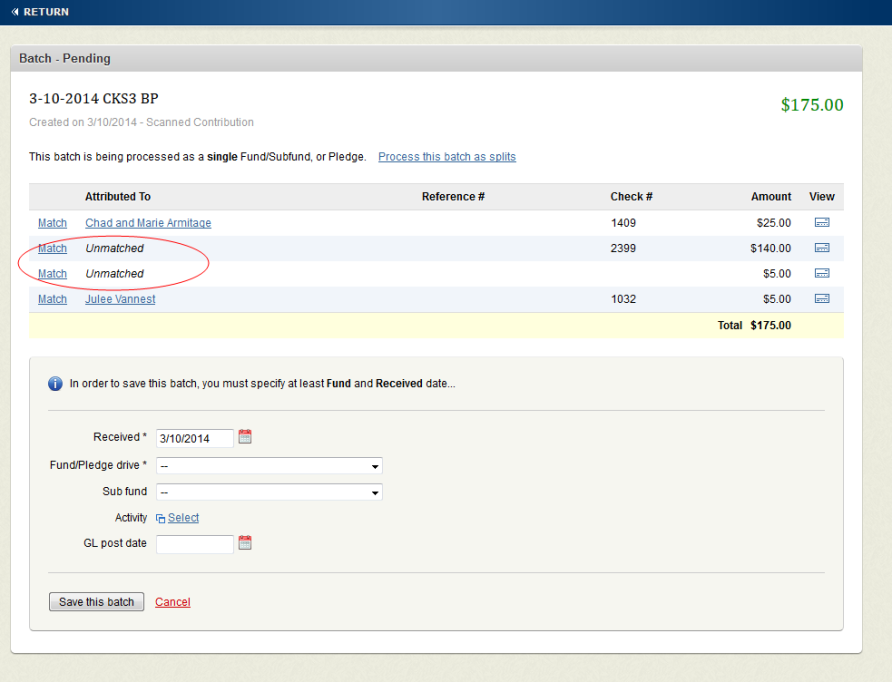This screenshot has width=892, height=682.
Task: View check image for the unmatched $5.00 row
Action: 822,273
